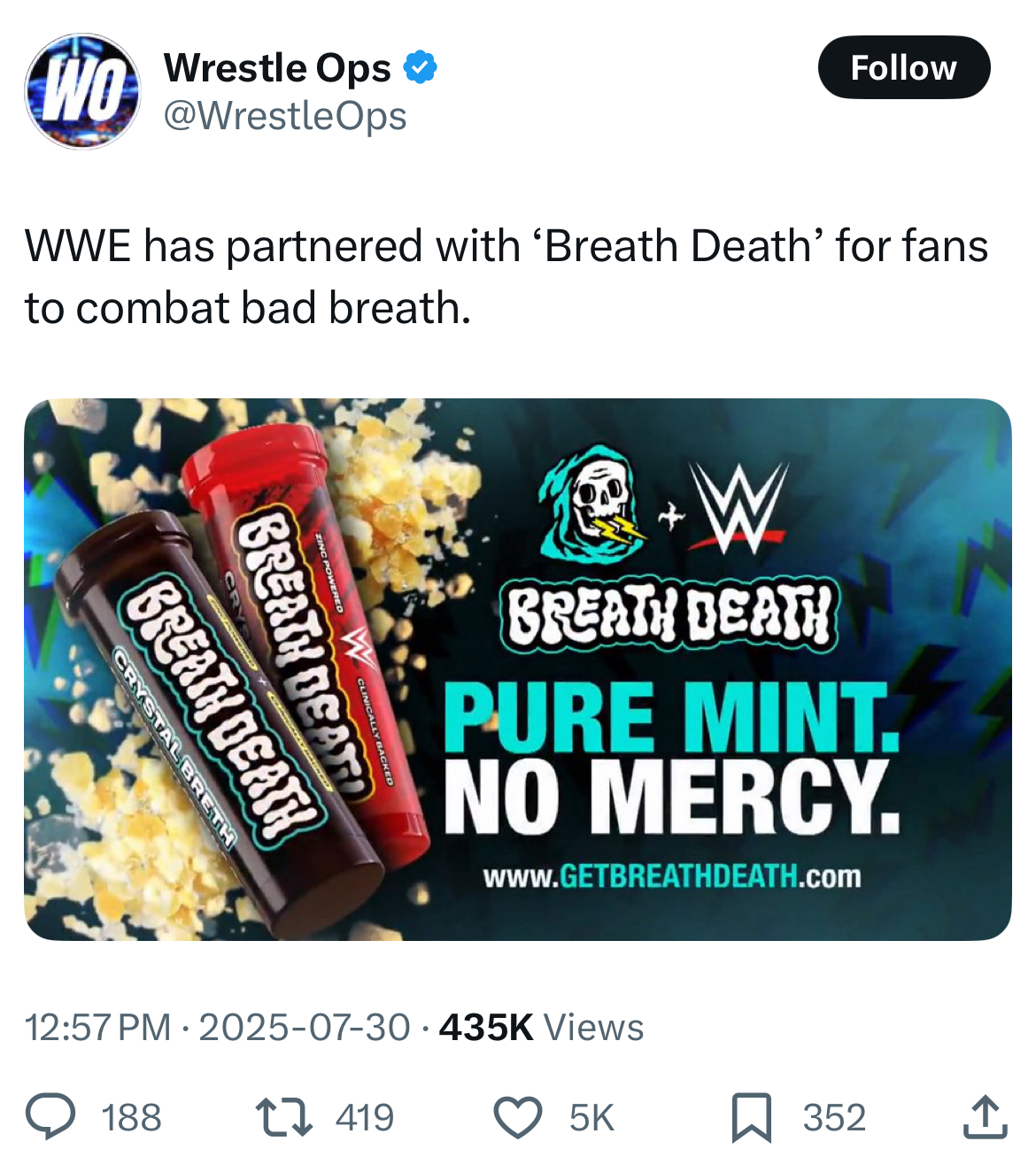The width and height of the screenshot is (1036, 1172).
Task: Click the 419 reposts count
Action: coord(365,1117)
